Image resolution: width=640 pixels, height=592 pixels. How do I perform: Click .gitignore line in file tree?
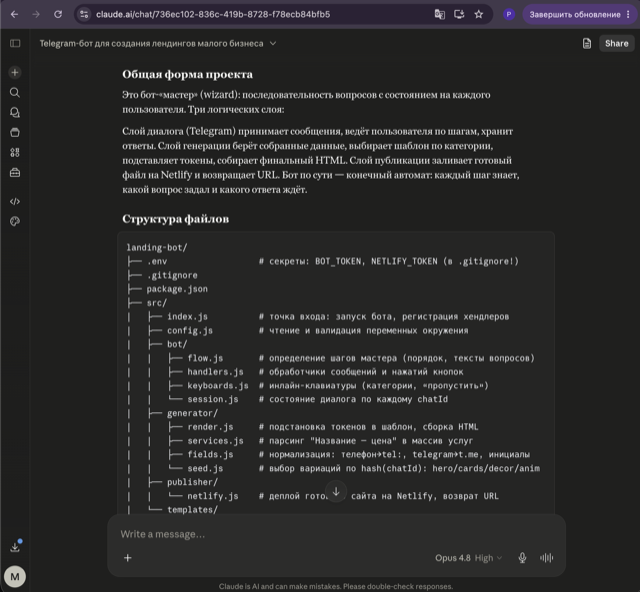pyautogui.click(x=172, y=275)
